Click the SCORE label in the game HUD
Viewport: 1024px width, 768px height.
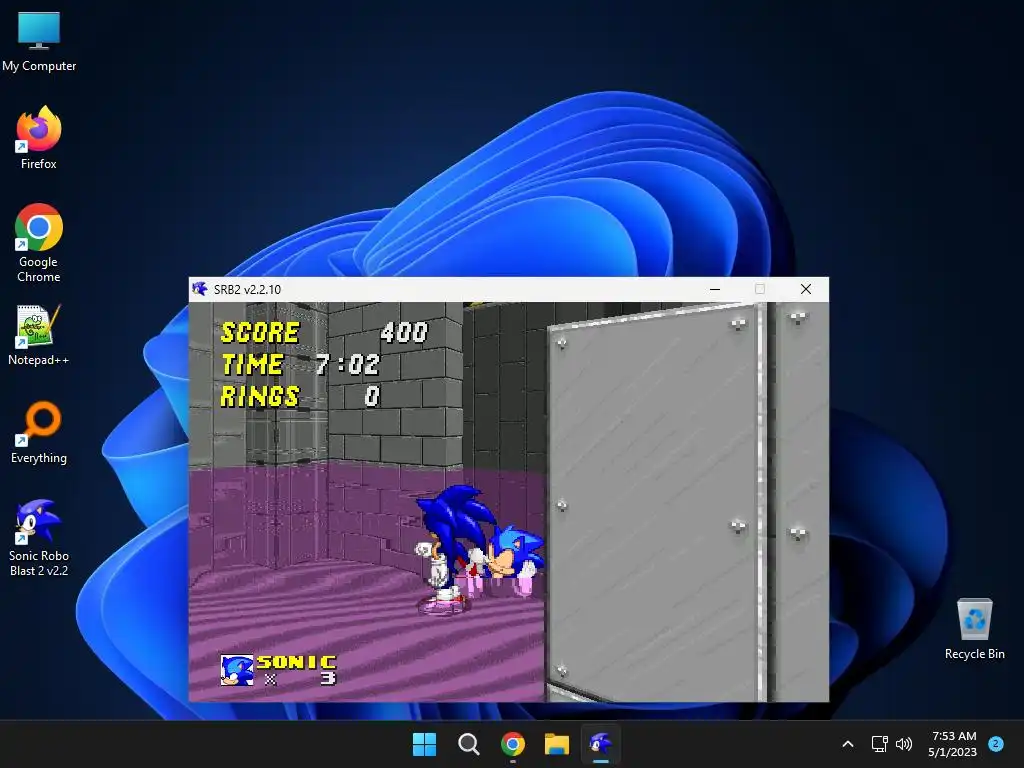pos(260,332)
